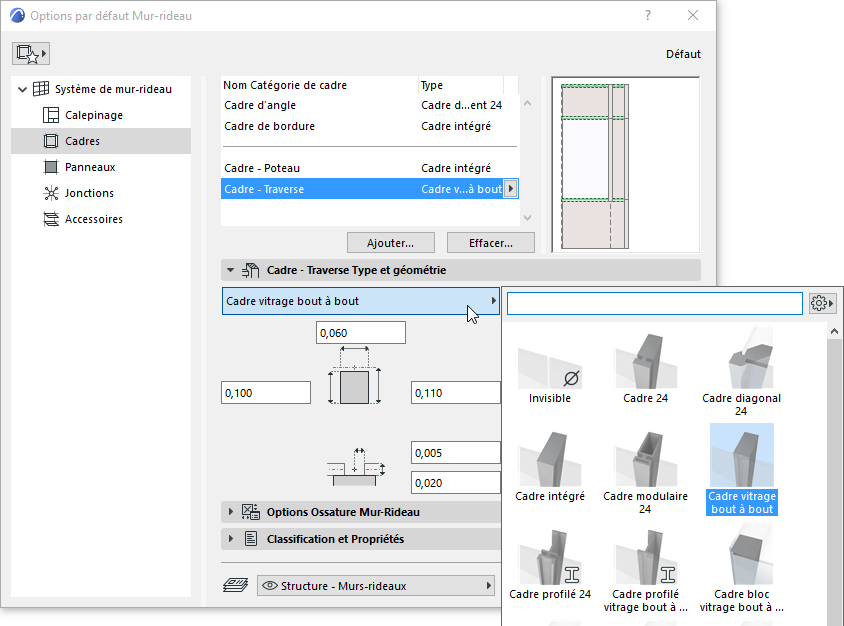The image size is (844, 626).
Task: Expand Classification et Propriétés section
Action: click(232, 539)
